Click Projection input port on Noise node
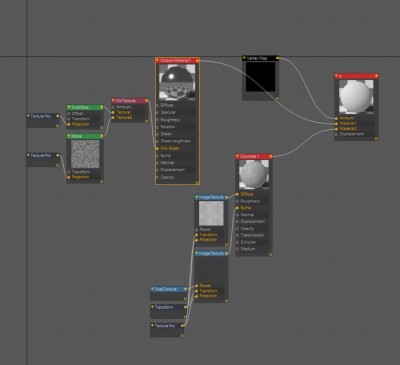 [69, 177]
